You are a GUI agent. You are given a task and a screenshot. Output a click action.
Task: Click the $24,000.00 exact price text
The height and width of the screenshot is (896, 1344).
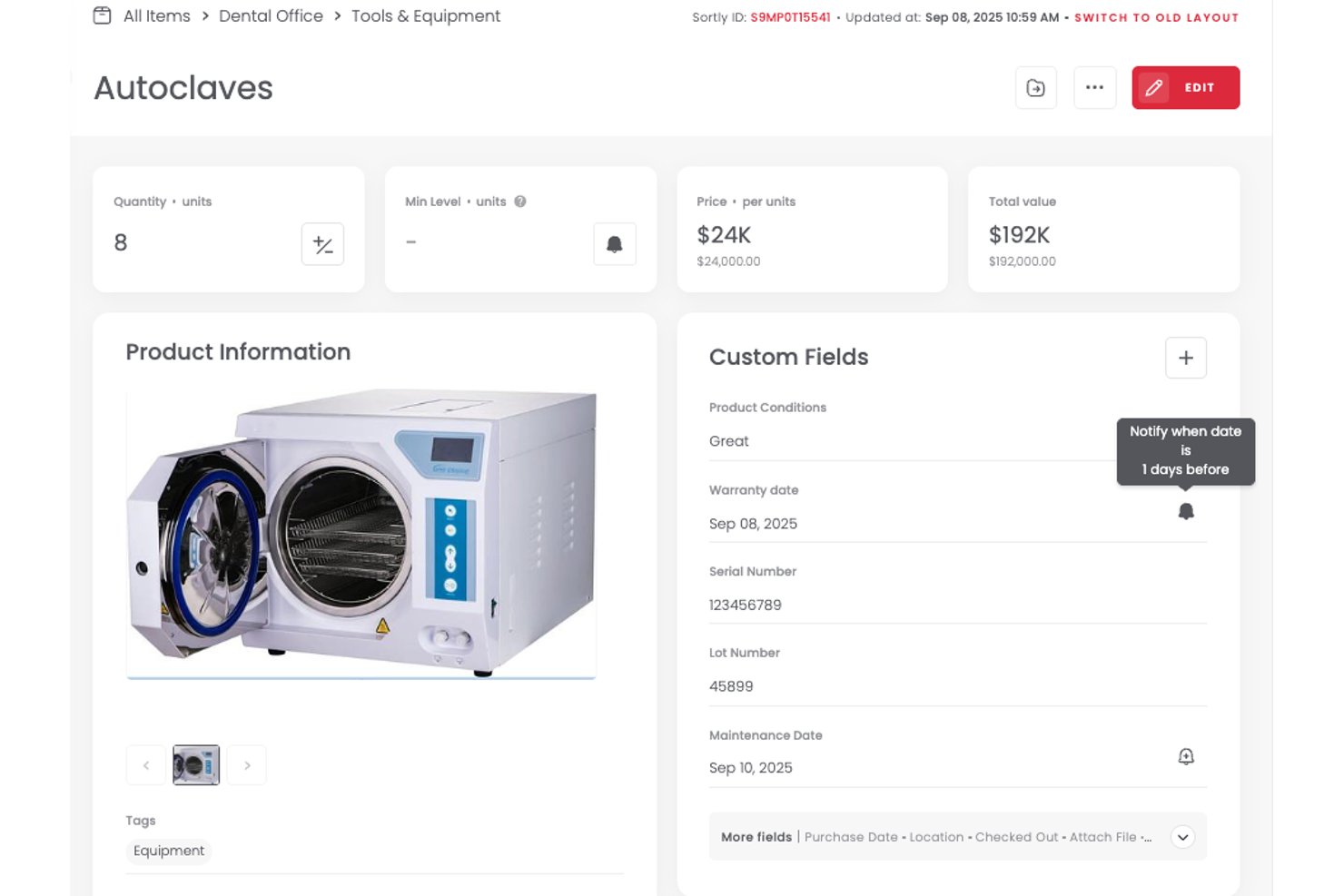coord(728,261)
